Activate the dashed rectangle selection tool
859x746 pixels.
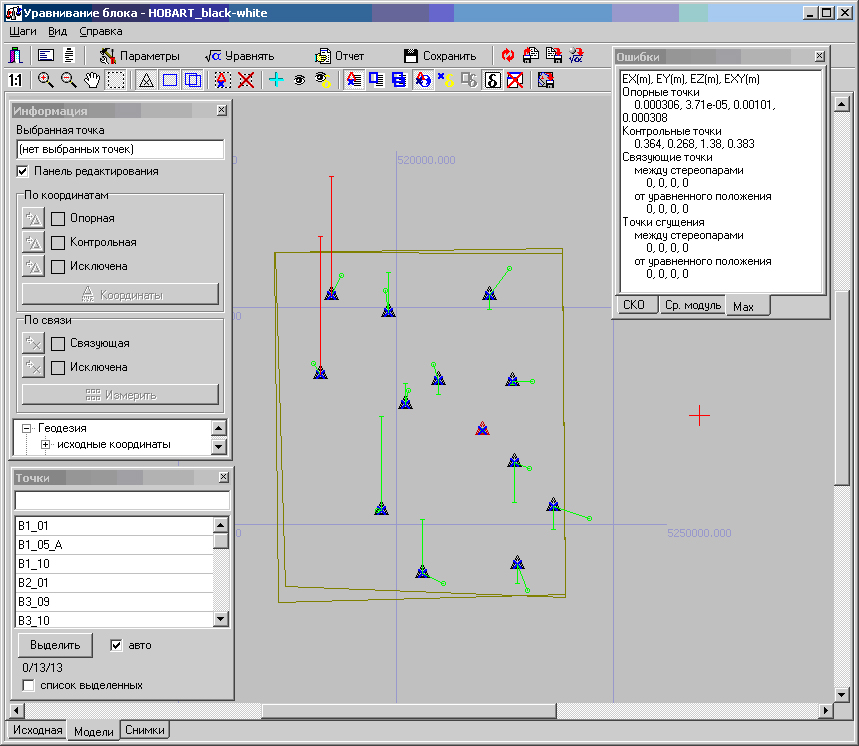tap(116, 81)
